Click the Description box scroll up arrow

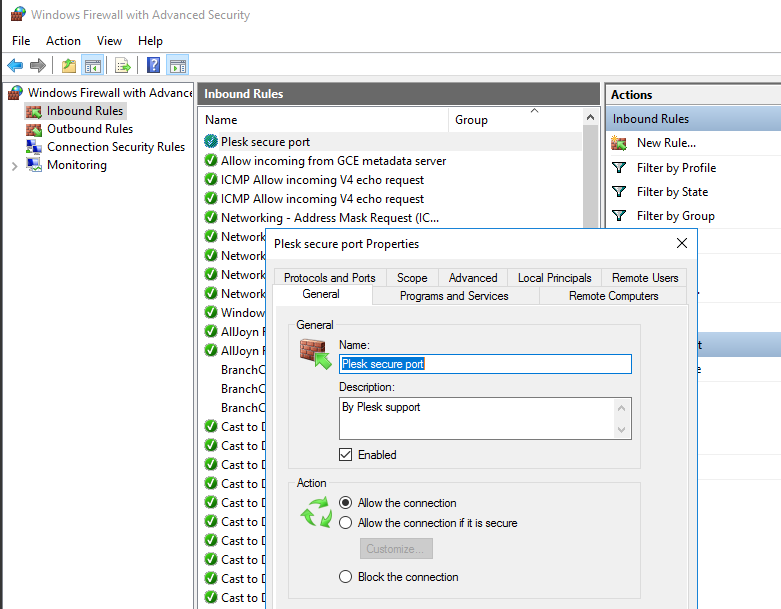point(621,408)
